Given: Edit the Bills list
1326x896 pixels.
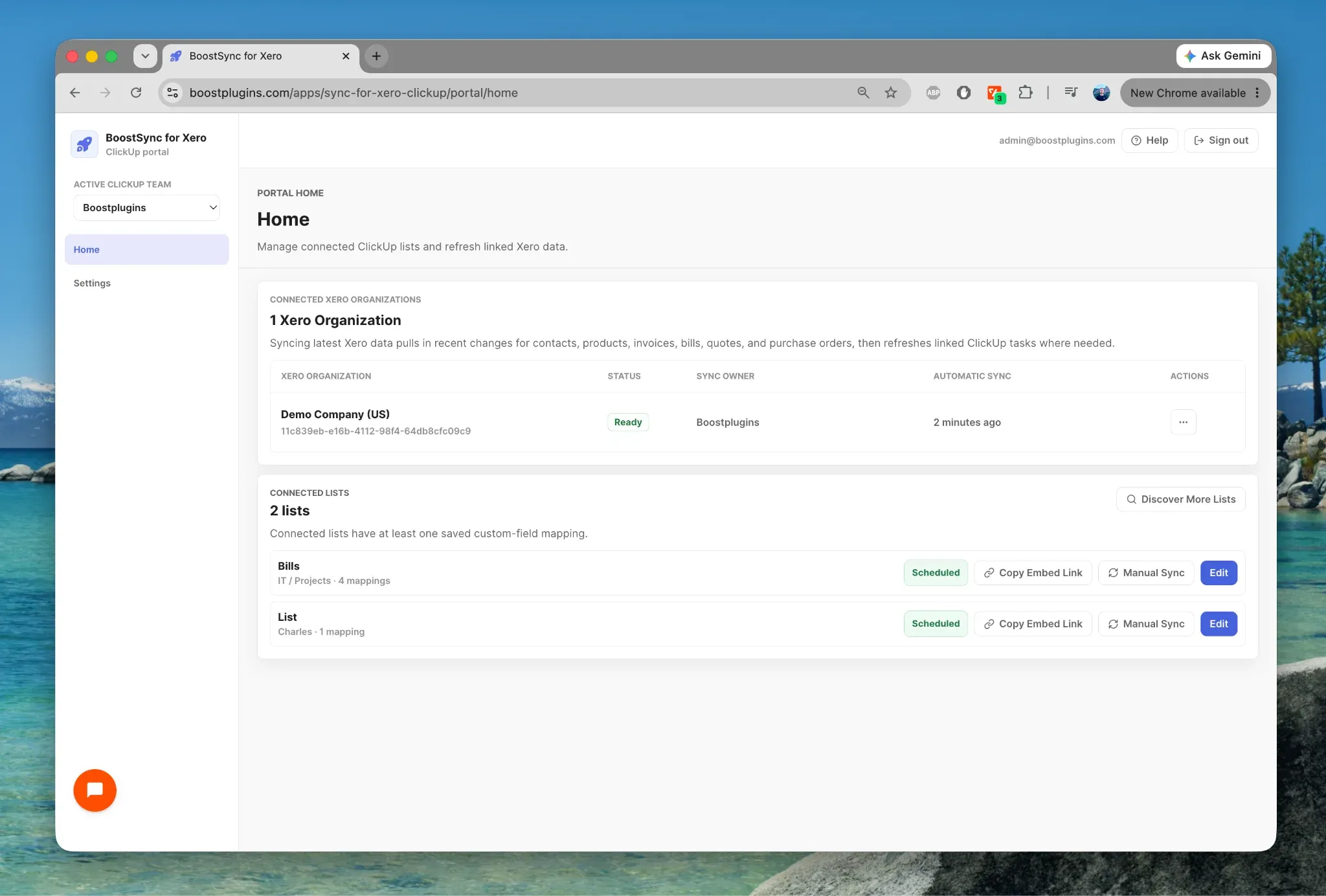Looking at the screenshot, I should tap(1219, 573).
